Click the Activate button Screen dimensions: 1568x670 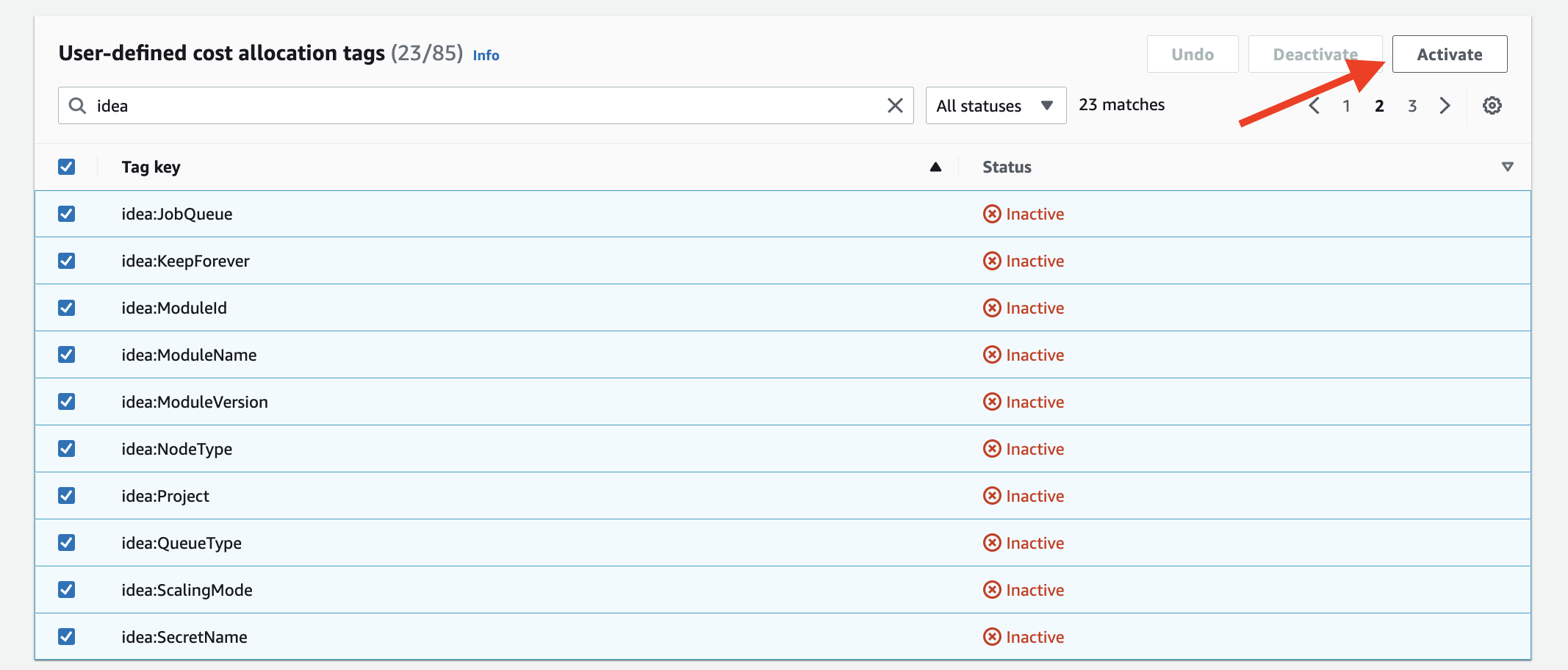coord(1449,54)
